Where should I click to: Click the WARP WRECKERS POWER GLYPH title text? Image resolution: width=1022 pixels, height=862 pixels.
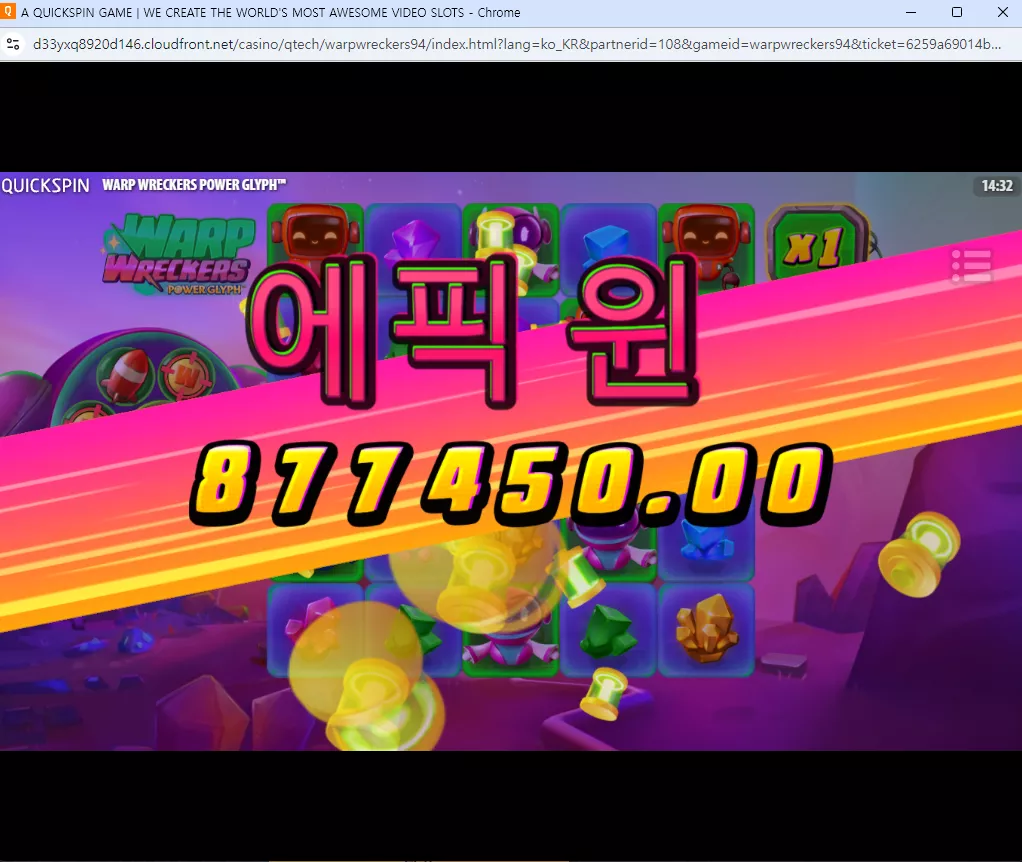coord(194,185)
